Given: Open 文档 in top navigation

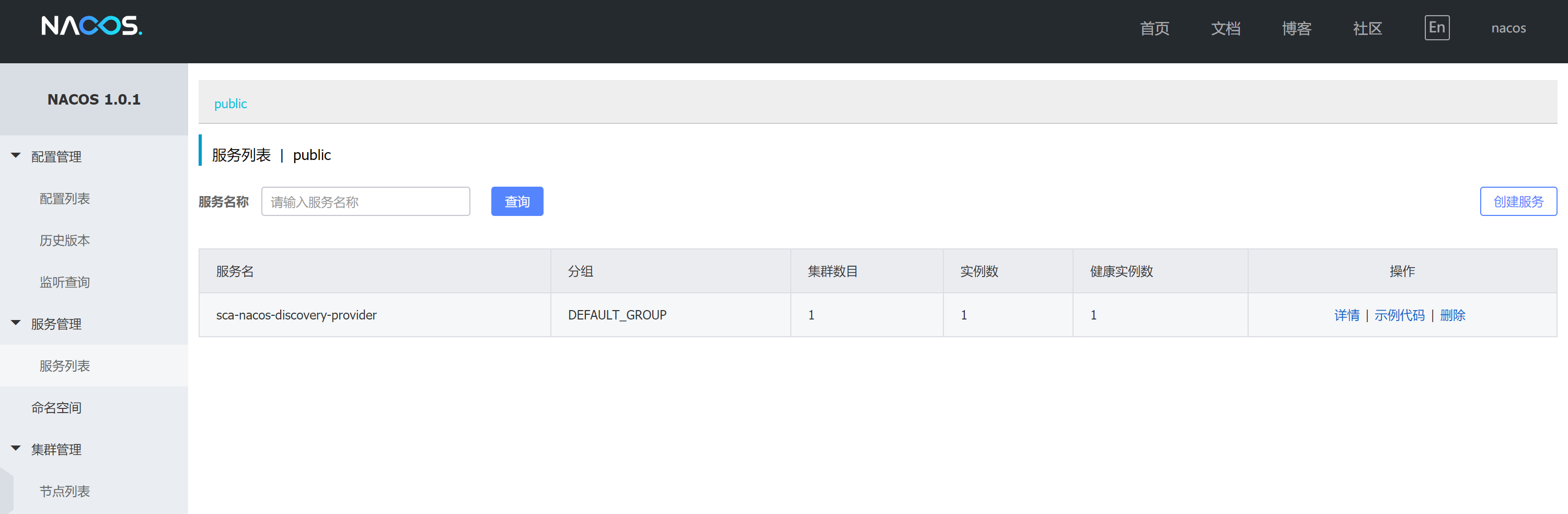Looking at the screenshot, I should point(1225,28).
